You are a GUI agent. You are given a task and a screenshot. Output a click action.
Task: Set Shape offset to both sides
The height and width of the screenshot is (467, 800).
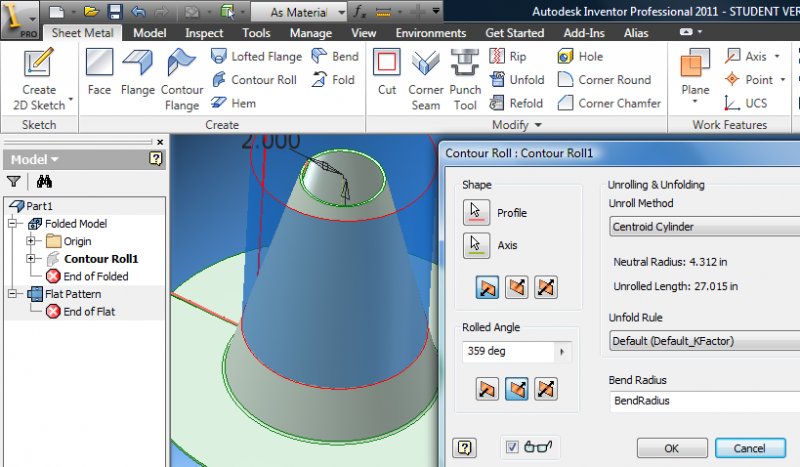[x=545, y=287]
